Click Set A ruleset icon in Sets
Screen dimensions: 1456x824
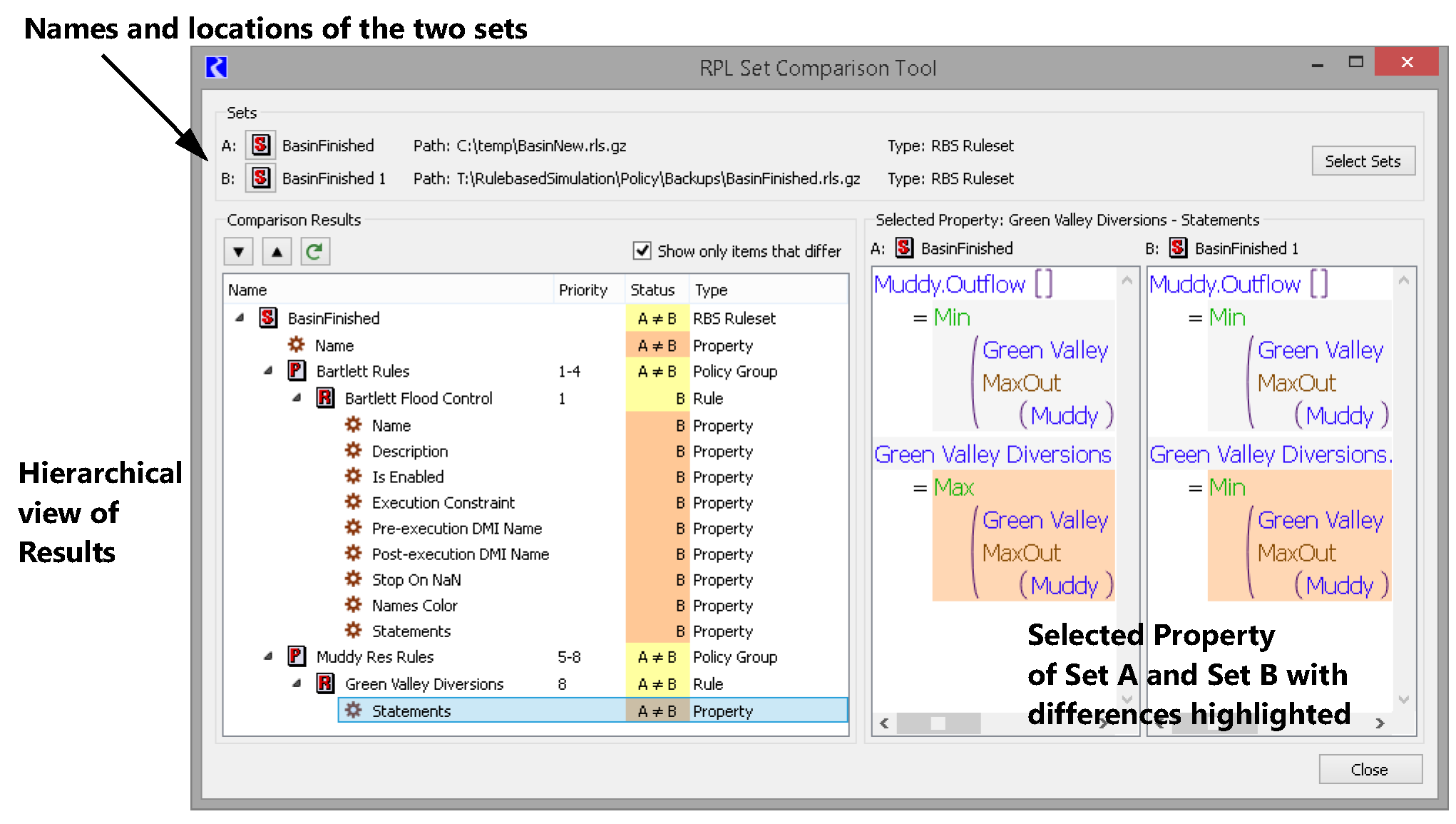coord(260,145)
